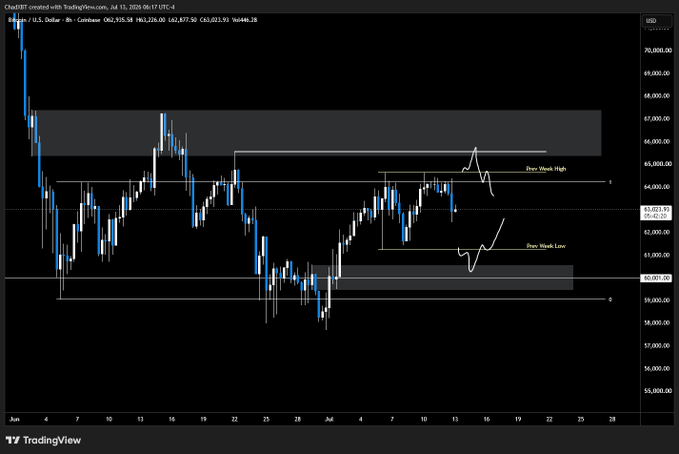
Task: Click the Fib level '0' label
Action: tap(610, 300)
